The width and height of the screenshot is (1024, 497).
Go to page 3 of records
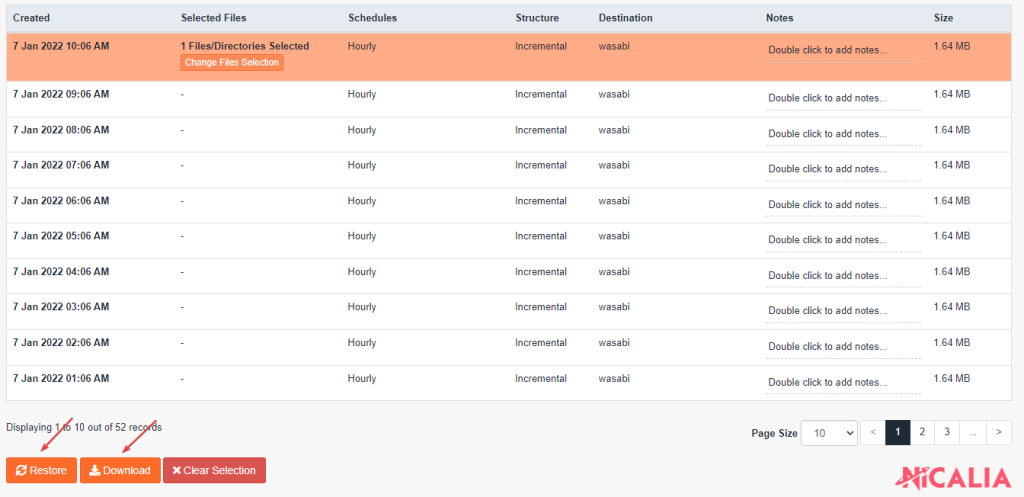946,432
